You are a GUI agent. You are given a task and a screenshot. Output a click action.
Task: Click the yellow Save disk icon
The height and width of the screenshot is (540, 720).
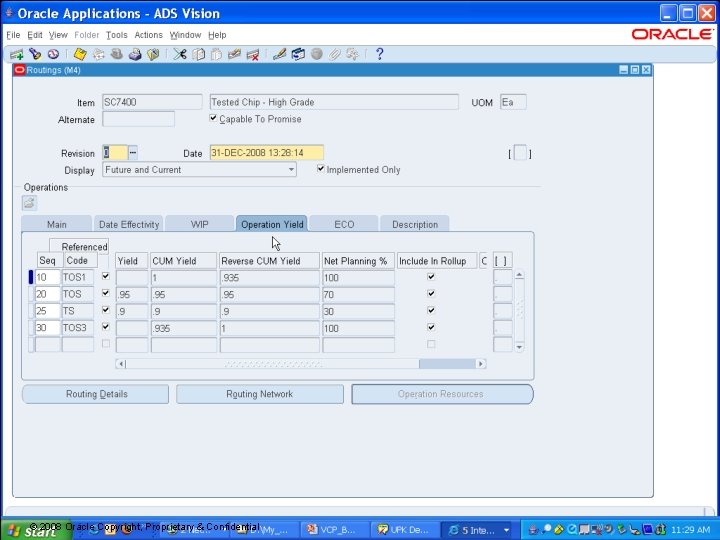pyautogui.click(x=80, y=54)
